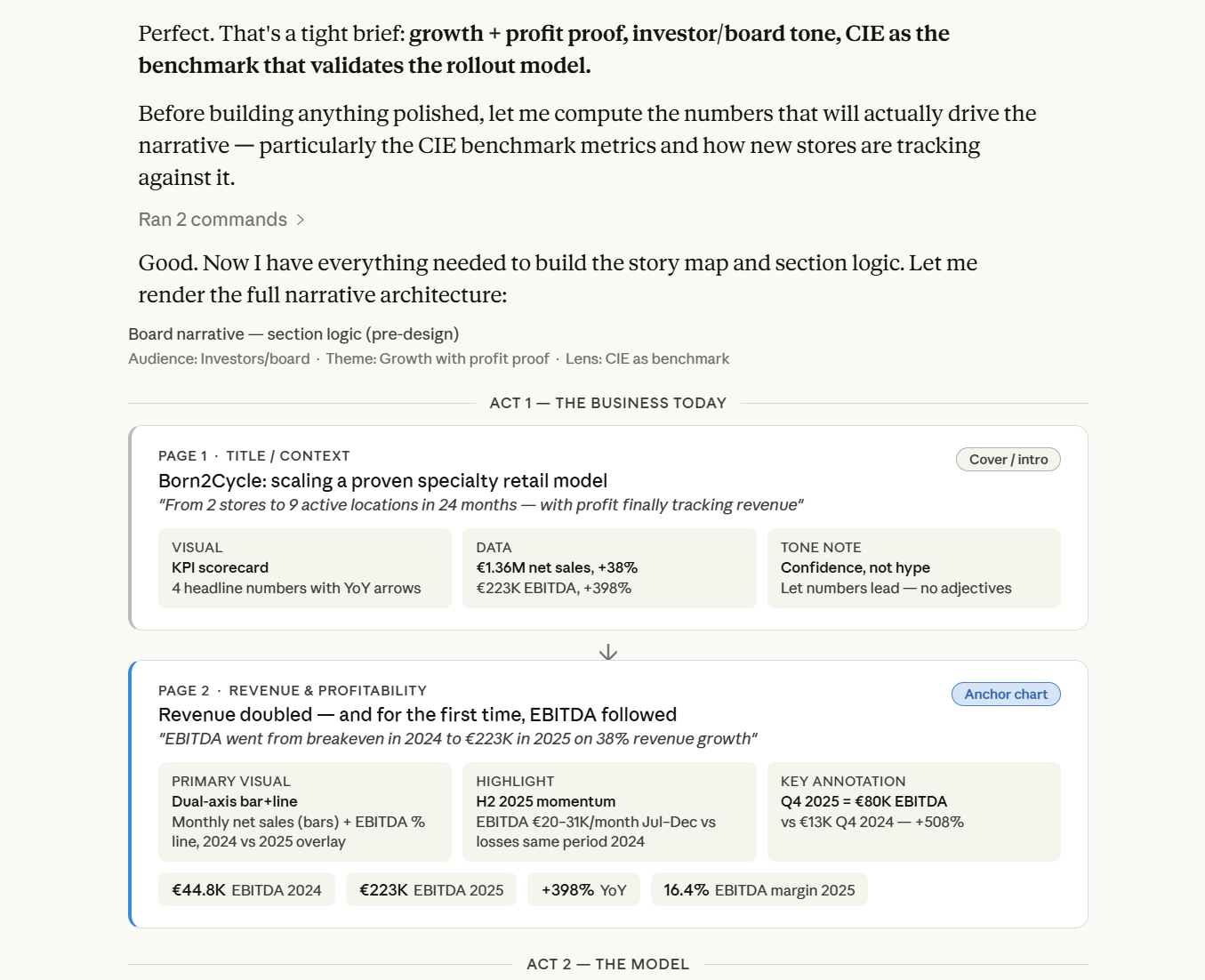Click the DATA tile showing €1.36M net sales
This screenshot has height=980, width=1205.
click(x=609, y=568)
